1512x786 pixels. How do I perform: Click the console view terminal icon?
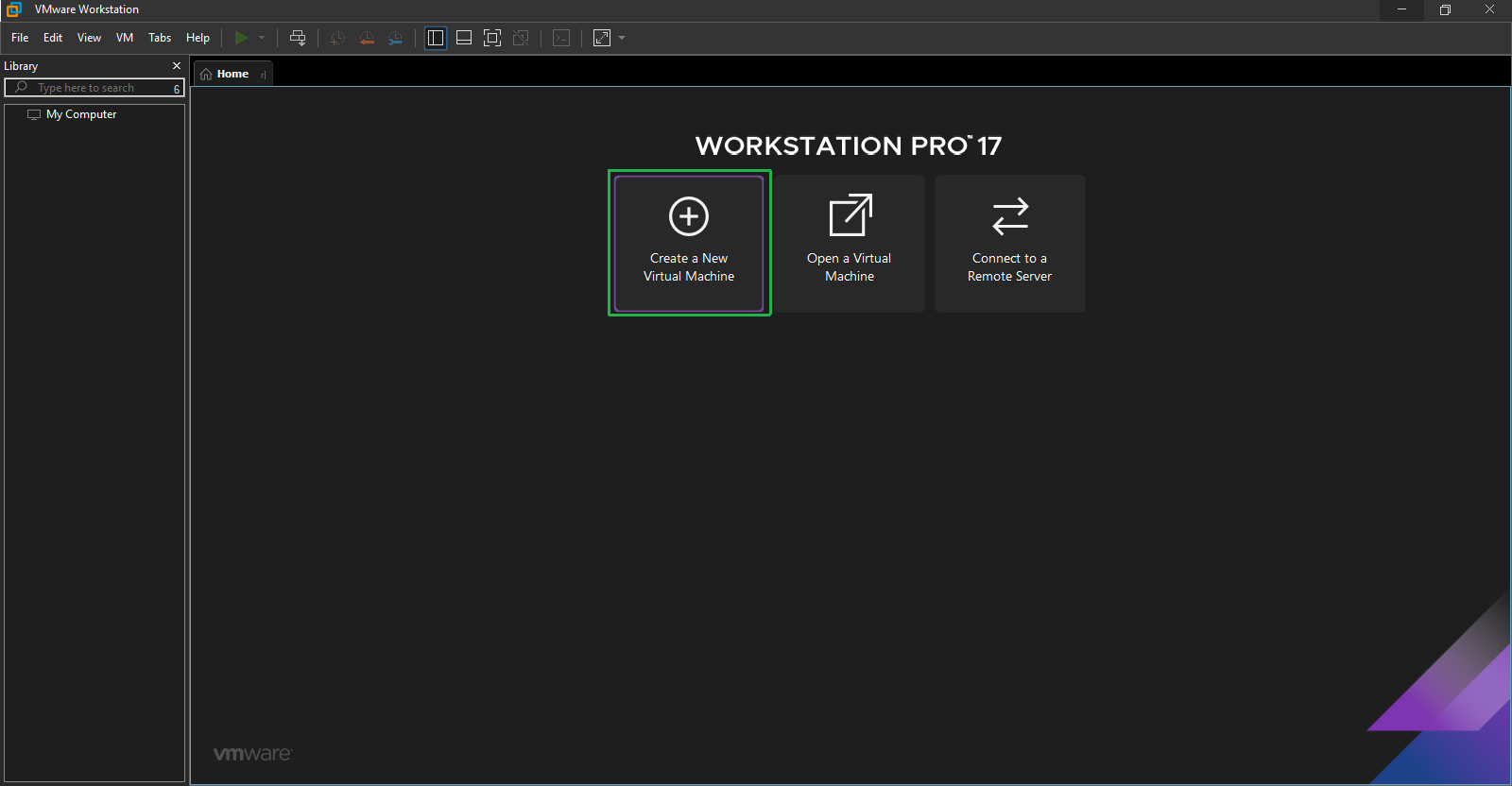click(x=561, y=38)
